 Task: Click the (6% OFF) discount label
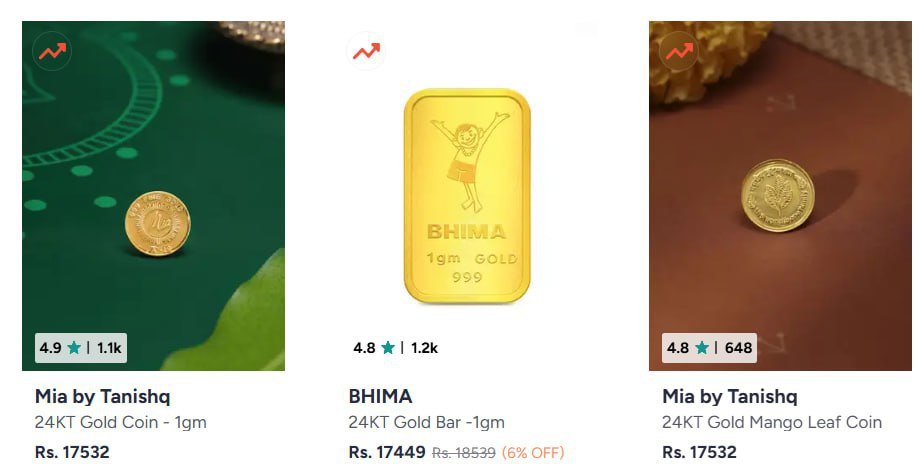pos(533,453)
